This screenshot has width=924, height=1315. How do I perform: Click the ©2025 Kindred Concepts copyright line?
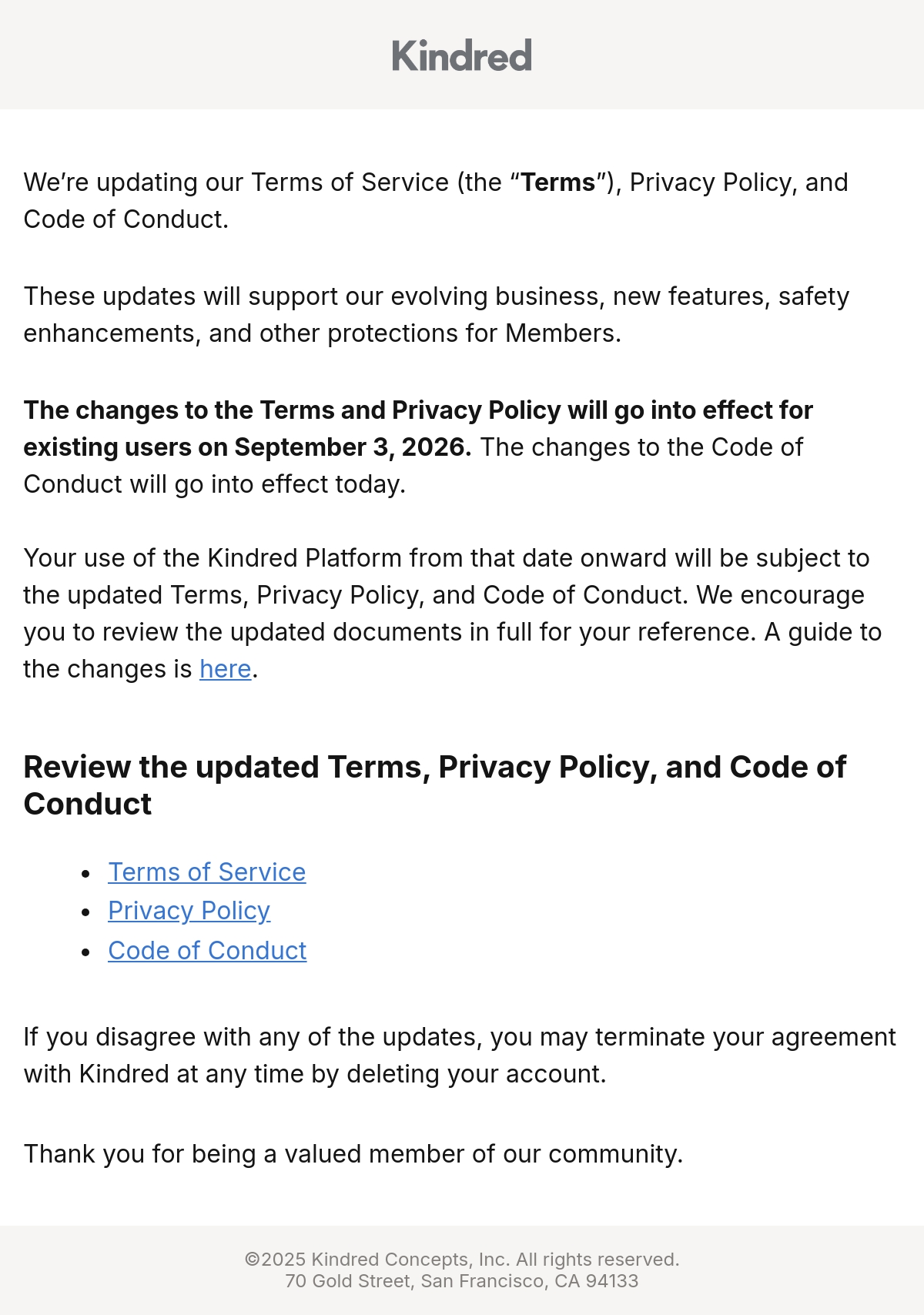462,1260
